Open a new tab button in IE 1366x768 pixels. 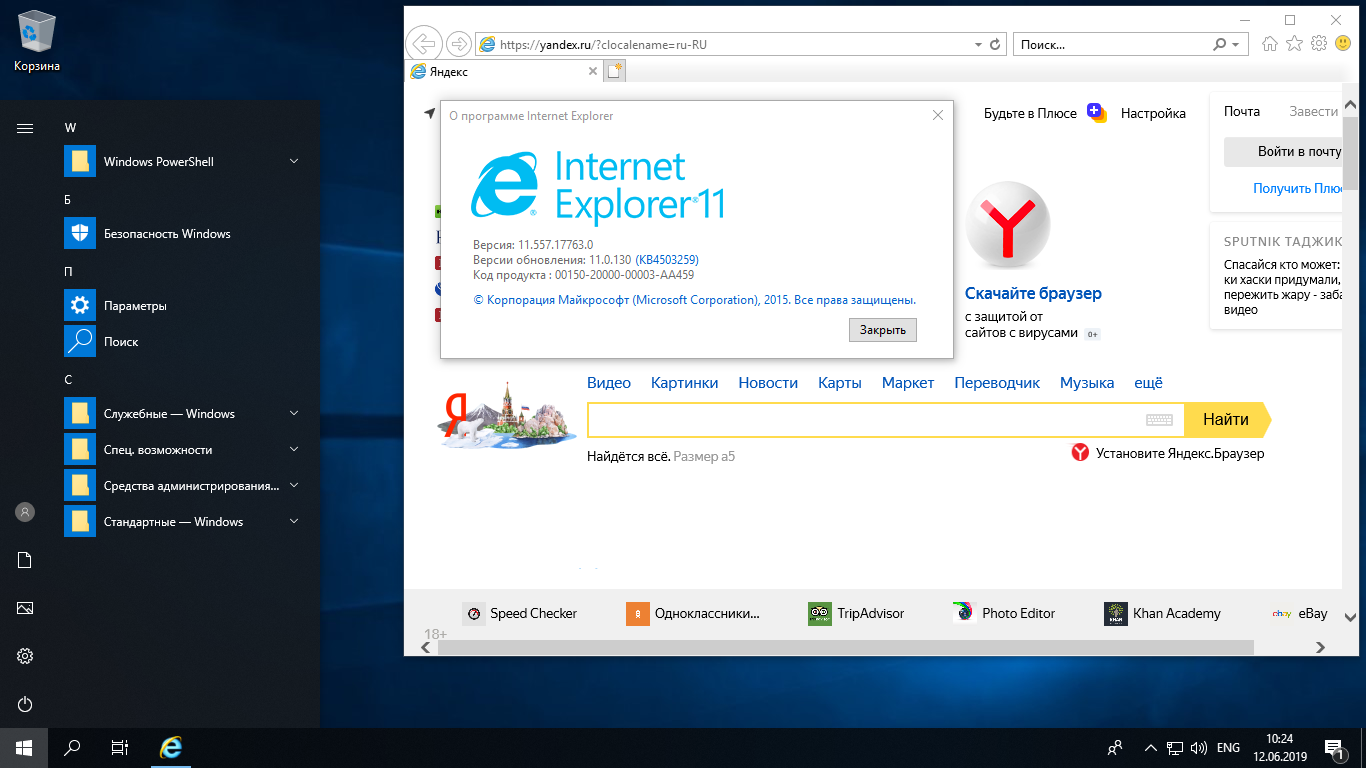tap(614, 71)
